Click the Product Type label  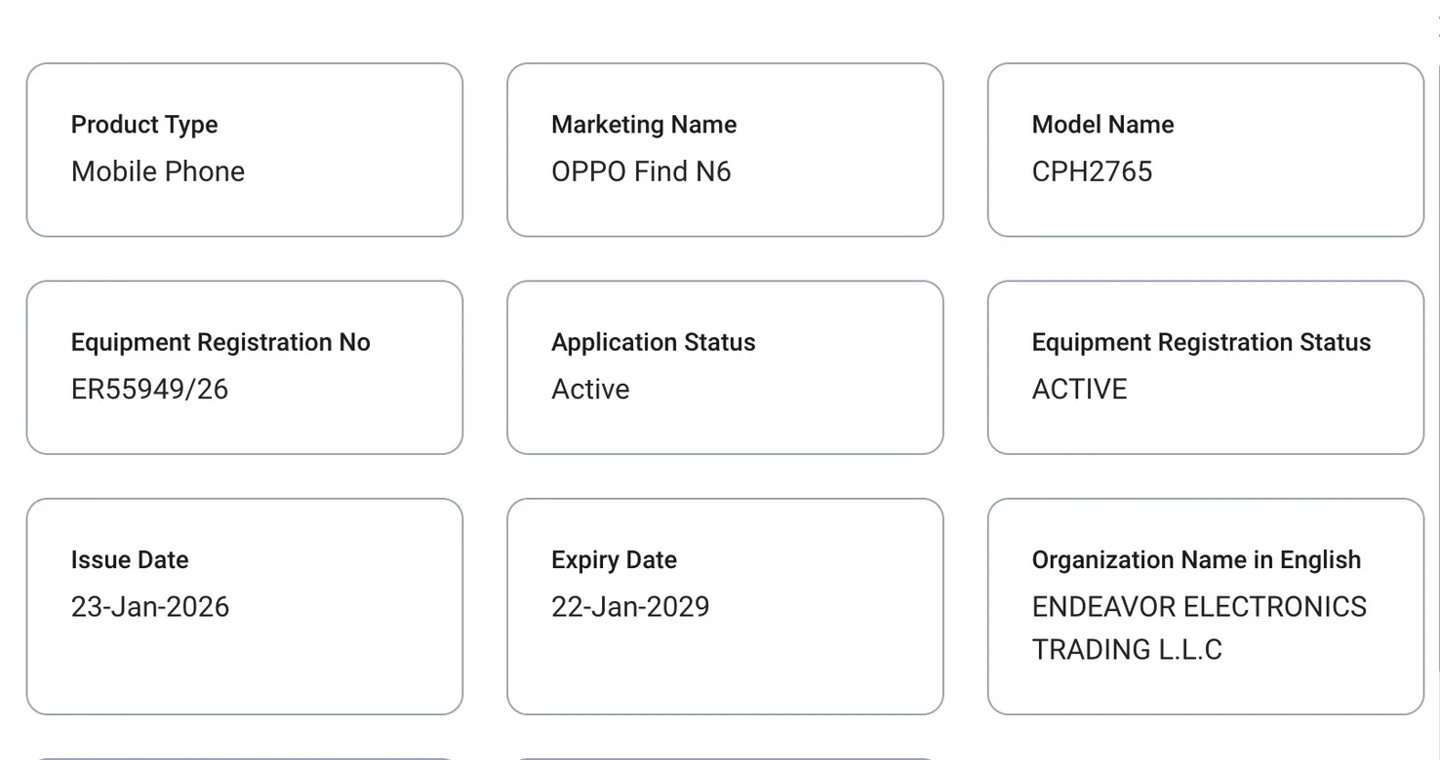click(144, 125)
